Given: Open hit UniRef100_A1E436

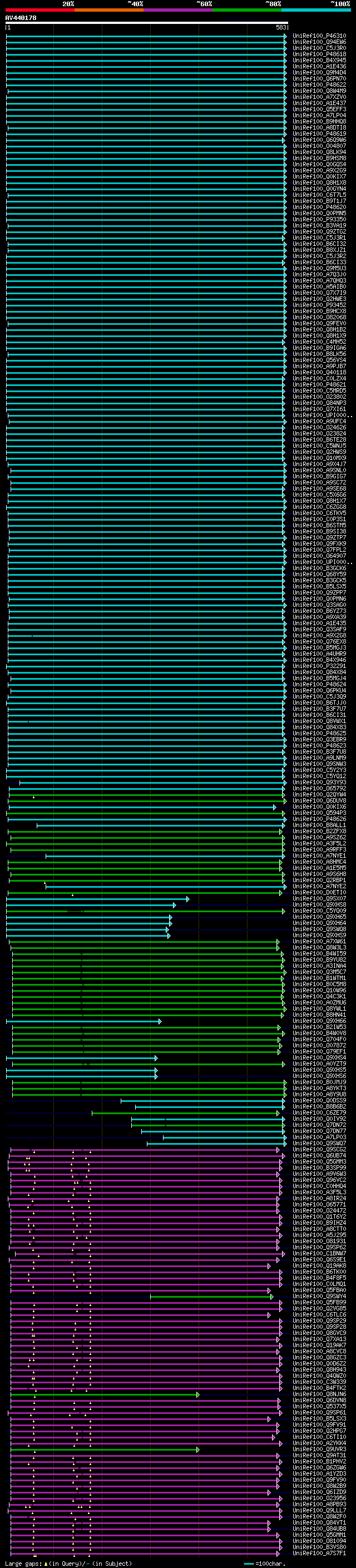Looking at the screenshot, I should (319, 66).
